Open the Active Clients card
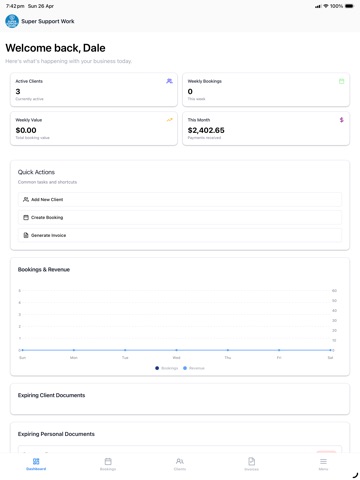This screenshot has height=480, width=360. tap(94, 90)
